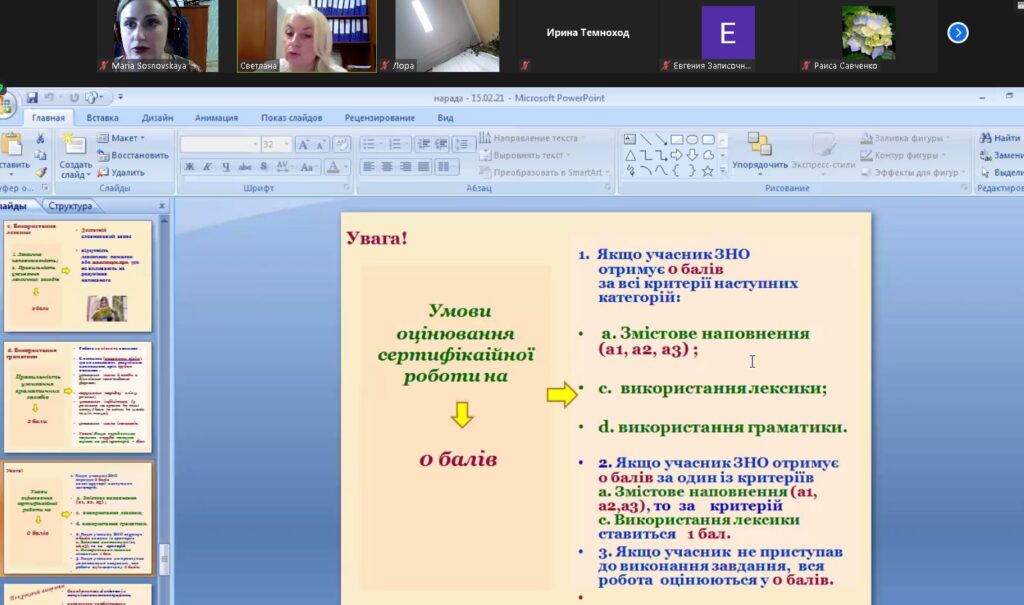The width and height of the screenshot is (1024, 605).
Task: Toggle center text alignment
Action: 387,167
